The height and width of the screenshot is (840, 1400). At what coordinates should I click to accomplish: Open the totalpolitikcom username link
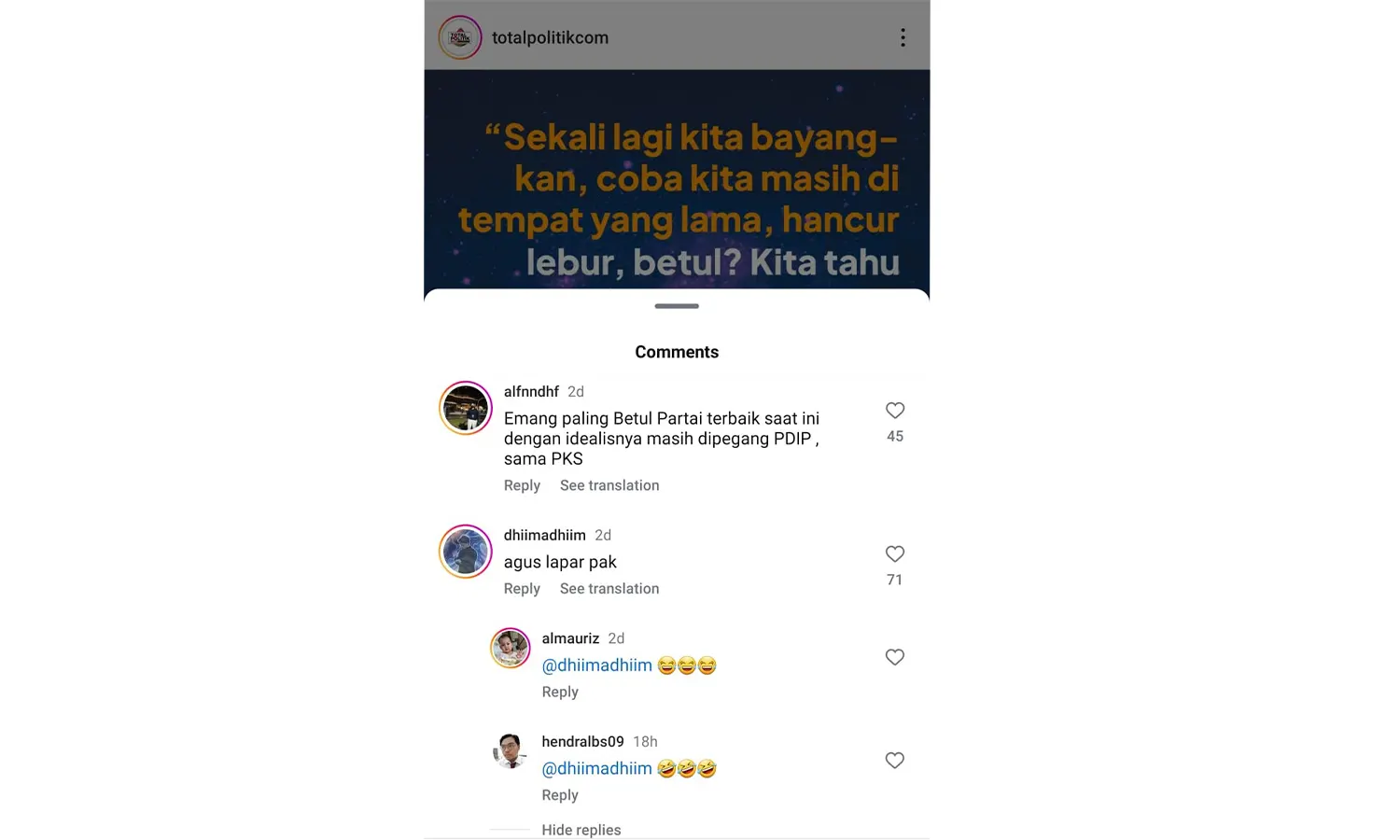click(550, 37)
